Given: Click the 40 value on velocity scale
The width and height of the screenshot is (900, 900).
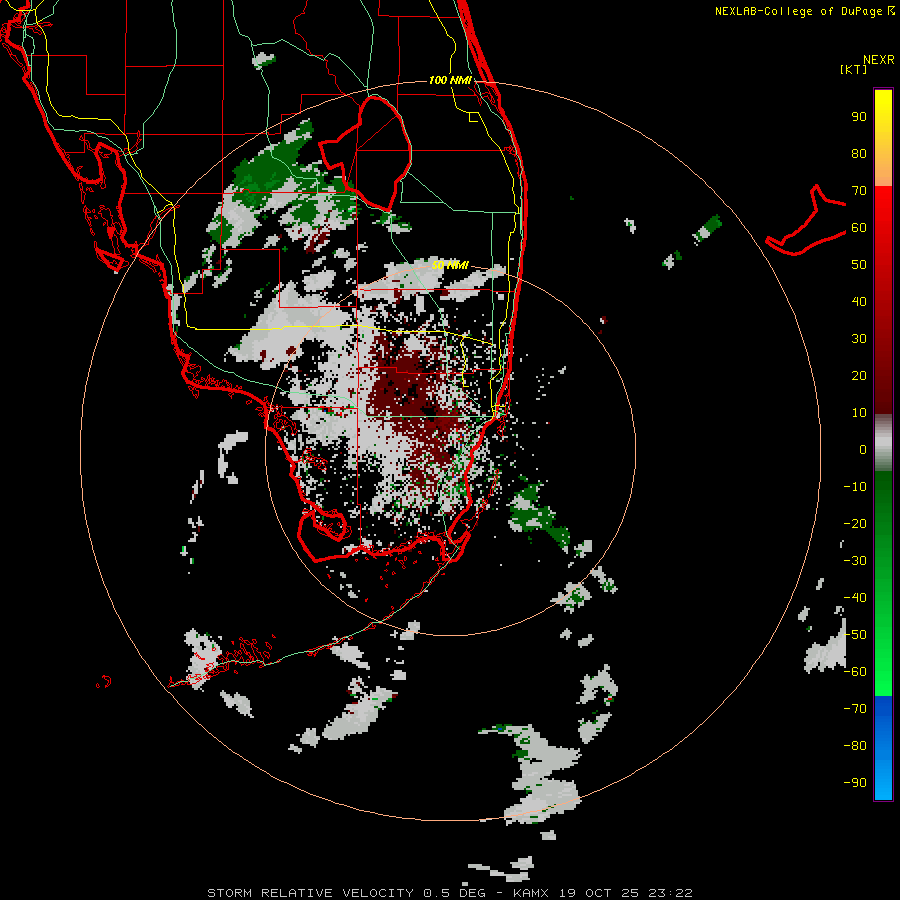Looking at the screenshot, I should click(x=859, y=301).
